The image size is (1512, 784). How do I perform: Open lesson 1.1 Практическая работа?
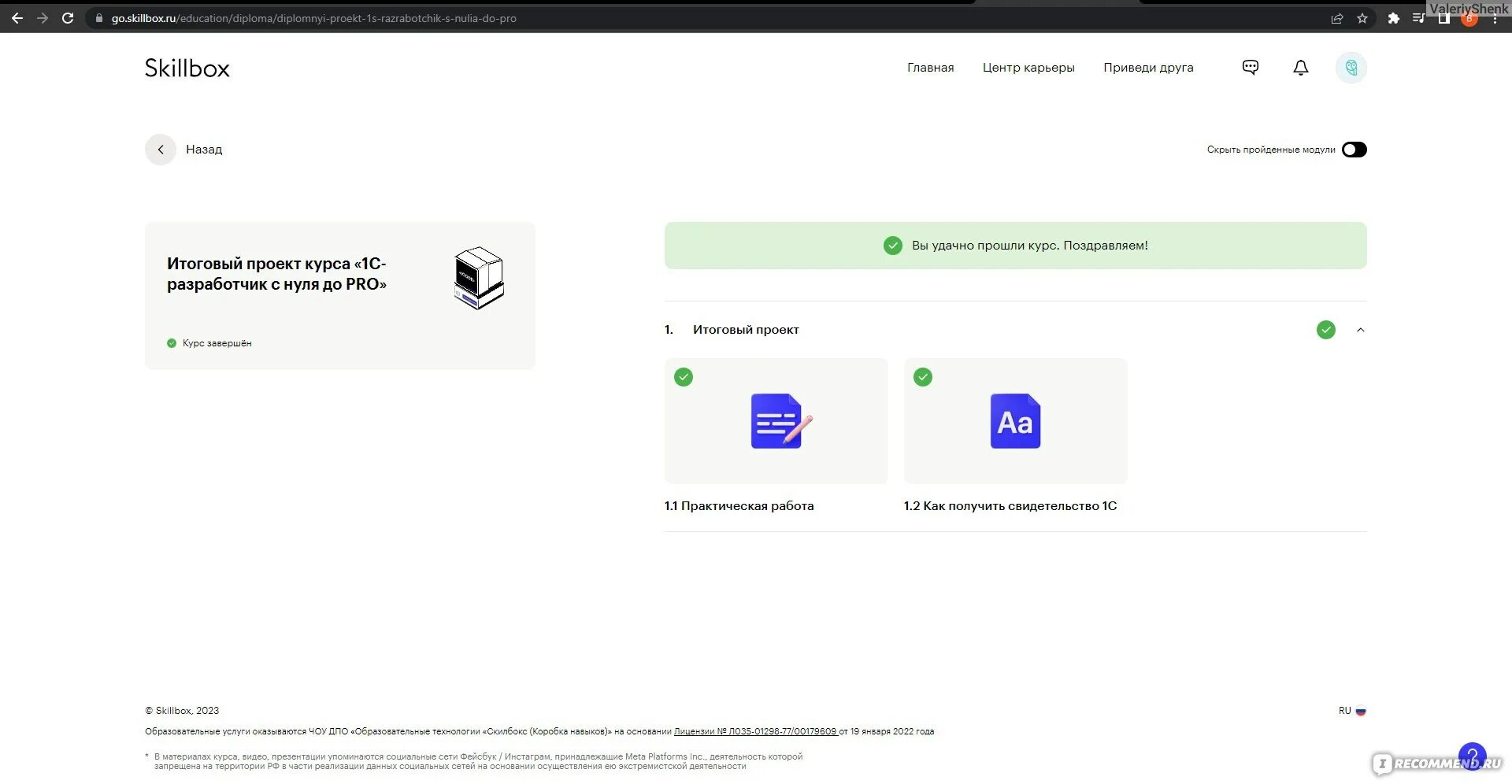[739, 506]
